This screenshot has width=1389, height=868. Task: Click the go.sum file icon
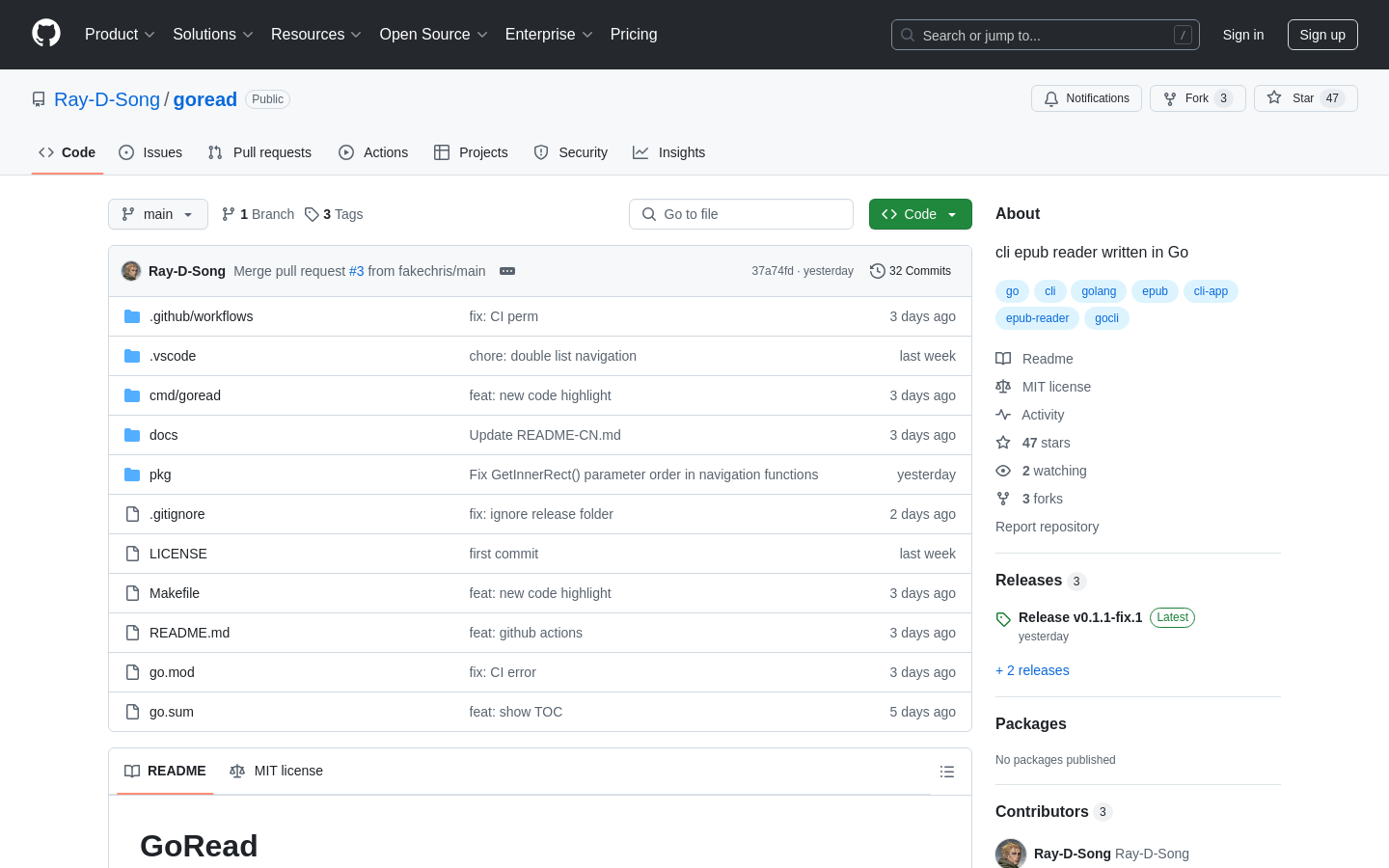click(132, 712)
